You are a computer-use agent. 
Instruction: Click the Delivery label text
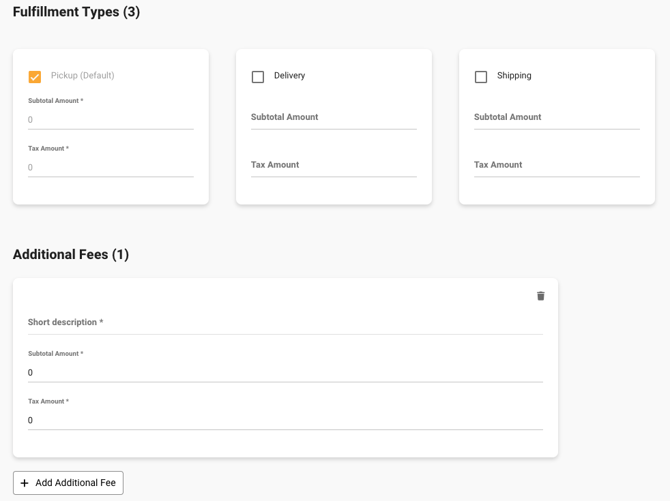(289, 76)
